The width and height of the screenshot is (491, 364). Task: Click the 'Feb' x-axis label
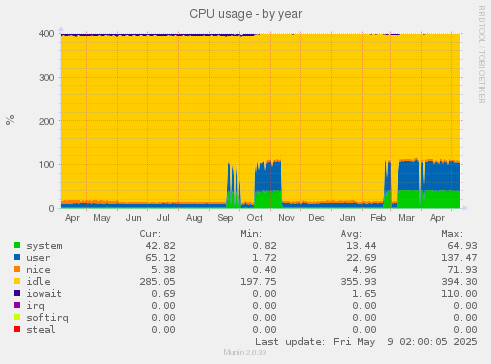point(378,218)
